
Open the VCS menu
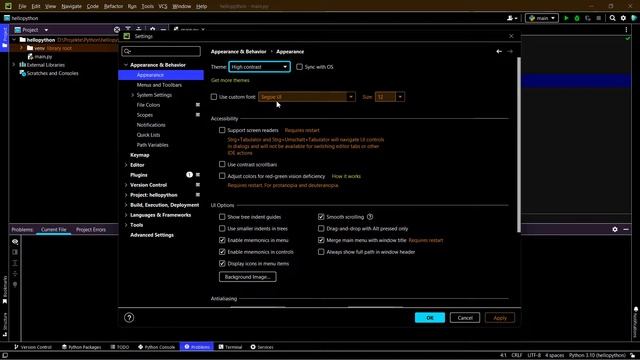tap(162, 6)
